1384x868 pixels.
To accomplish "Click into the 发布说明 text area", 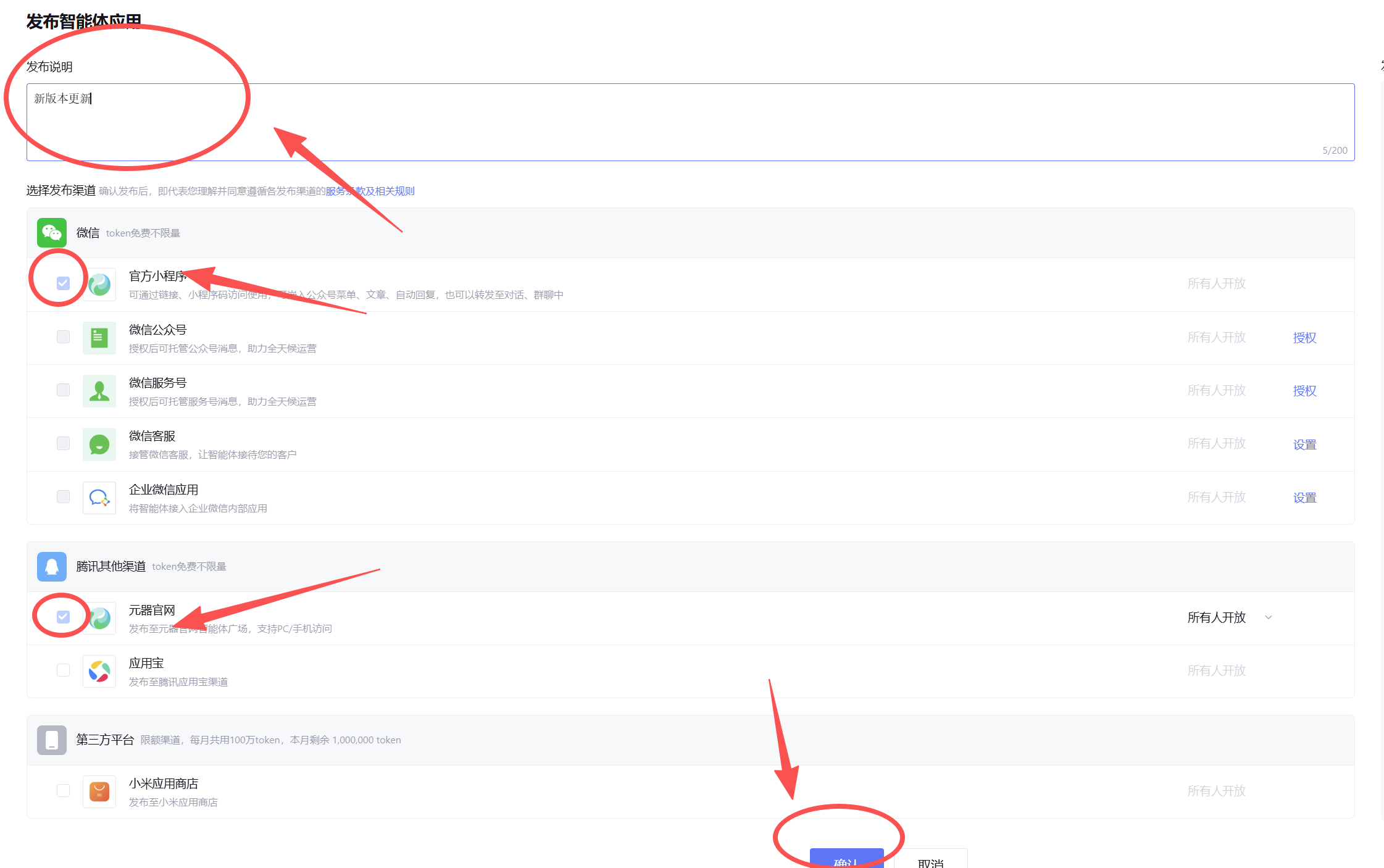I will pos(690,122).
